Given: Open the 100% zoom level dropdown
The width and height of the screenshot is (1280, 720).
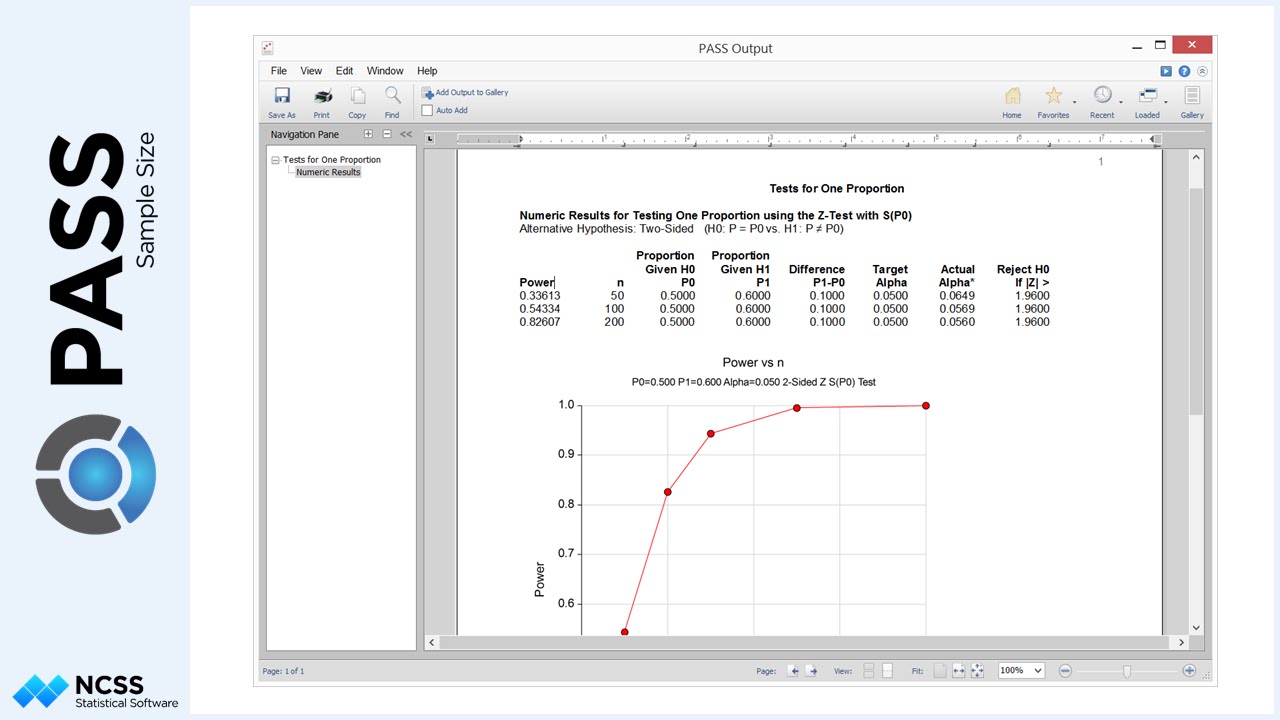Looking at the screenshot, I should (x=1021, y=671).
